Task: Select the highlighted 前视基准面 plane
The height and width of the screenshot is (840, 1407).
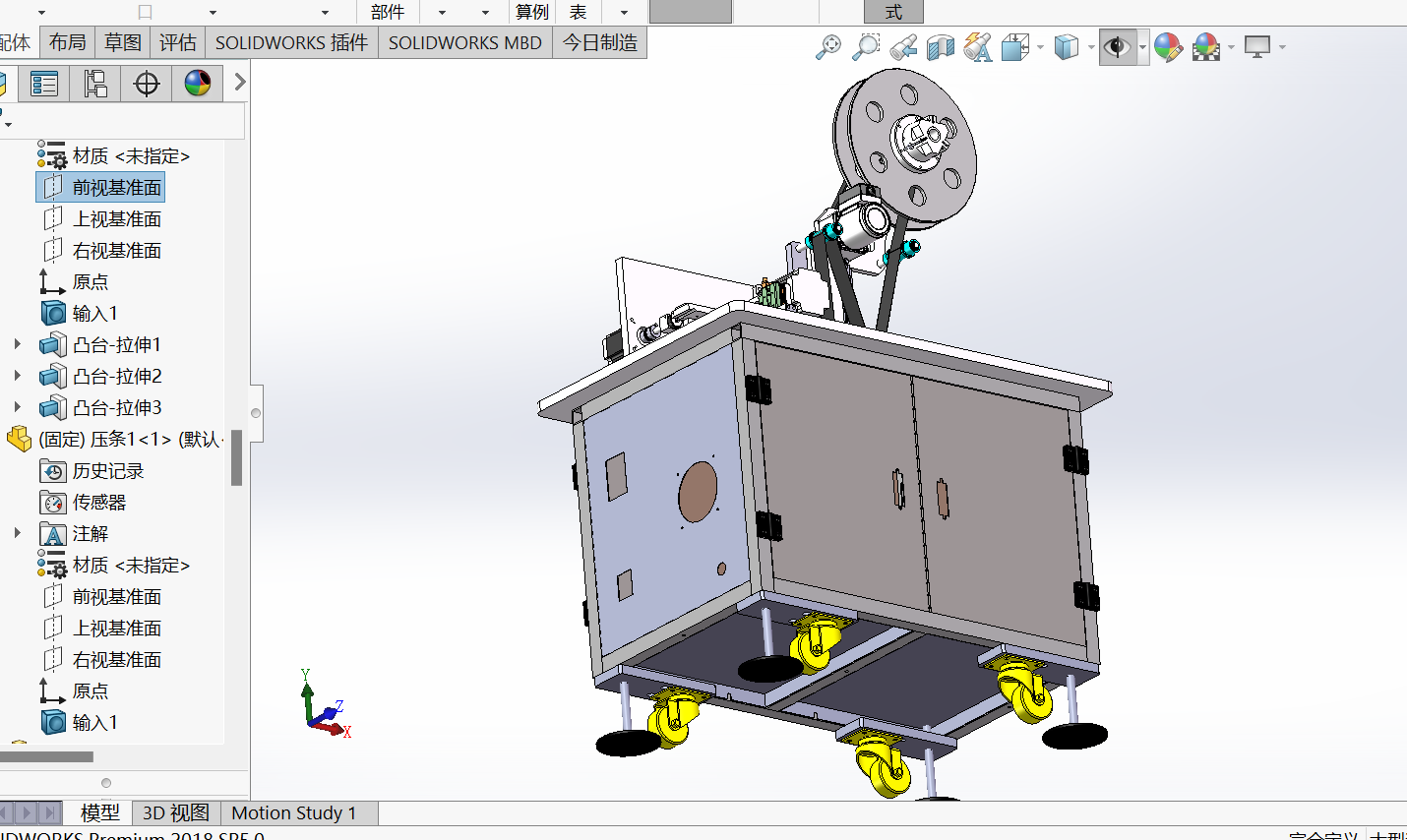Action: 100,187
